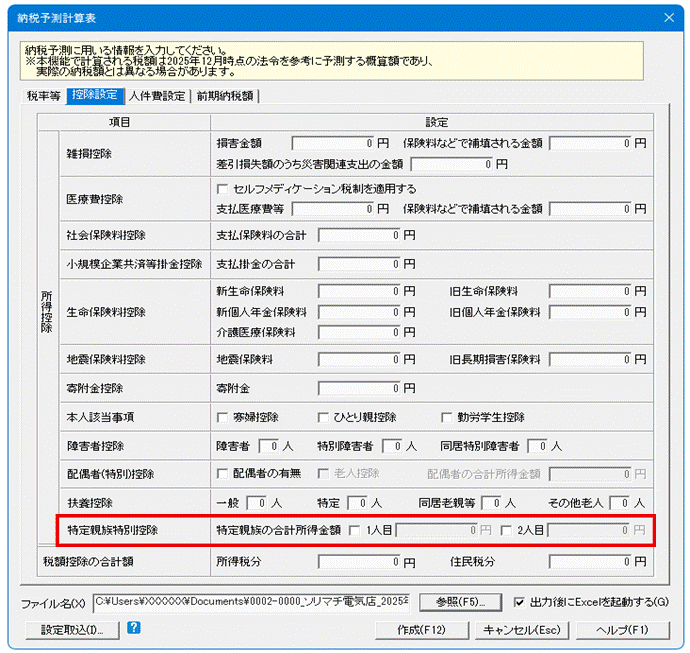Tick the 勤労学生控除 checkbox
Viewport: 690px width, 653px height.
pyautogui.click(x=448, y=417)
